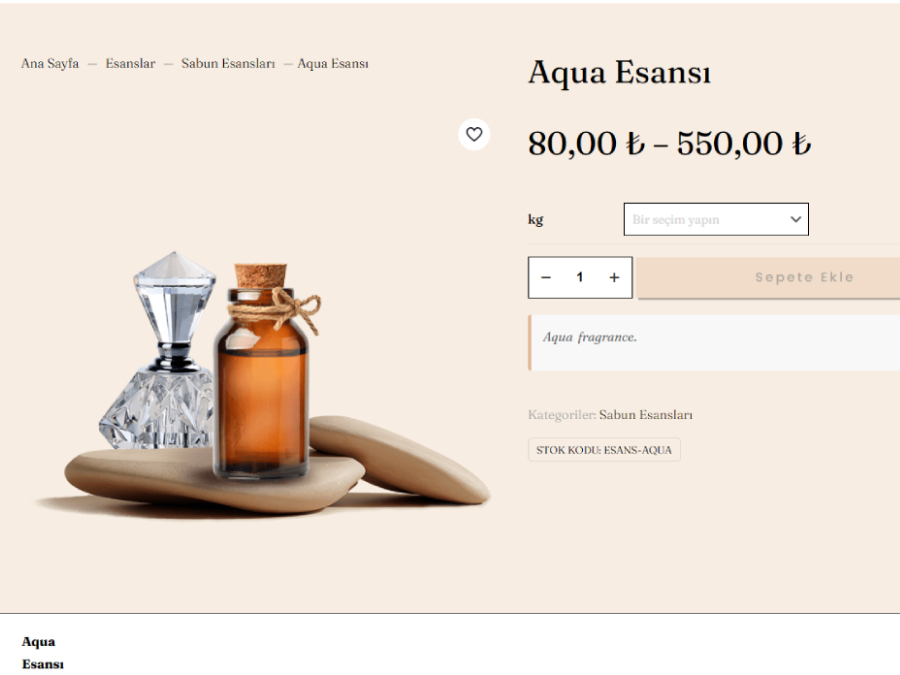The image size is (900, 675).
Task: Click the Kategoriler label text
Action: [x=562, y=414]
